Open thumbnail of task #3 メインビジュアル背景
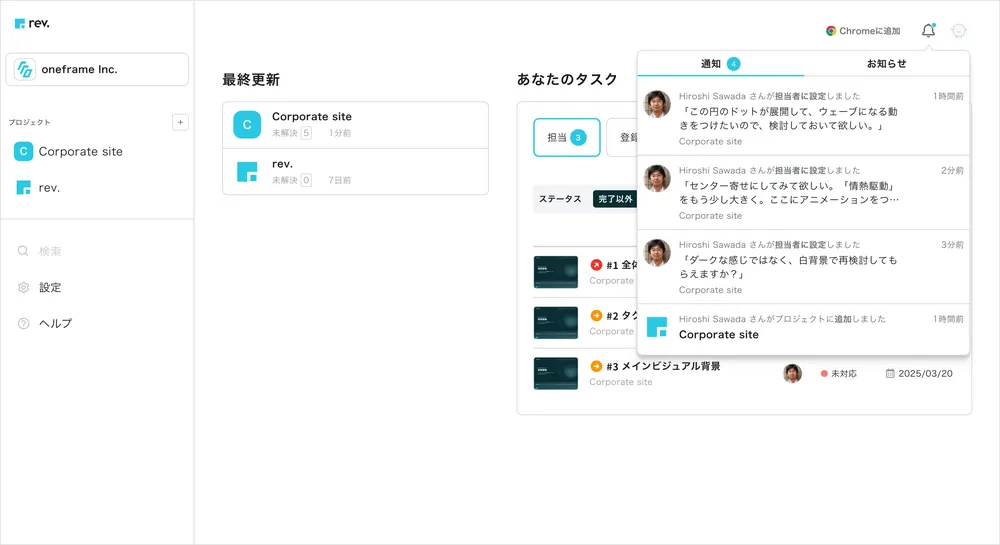 556,373
